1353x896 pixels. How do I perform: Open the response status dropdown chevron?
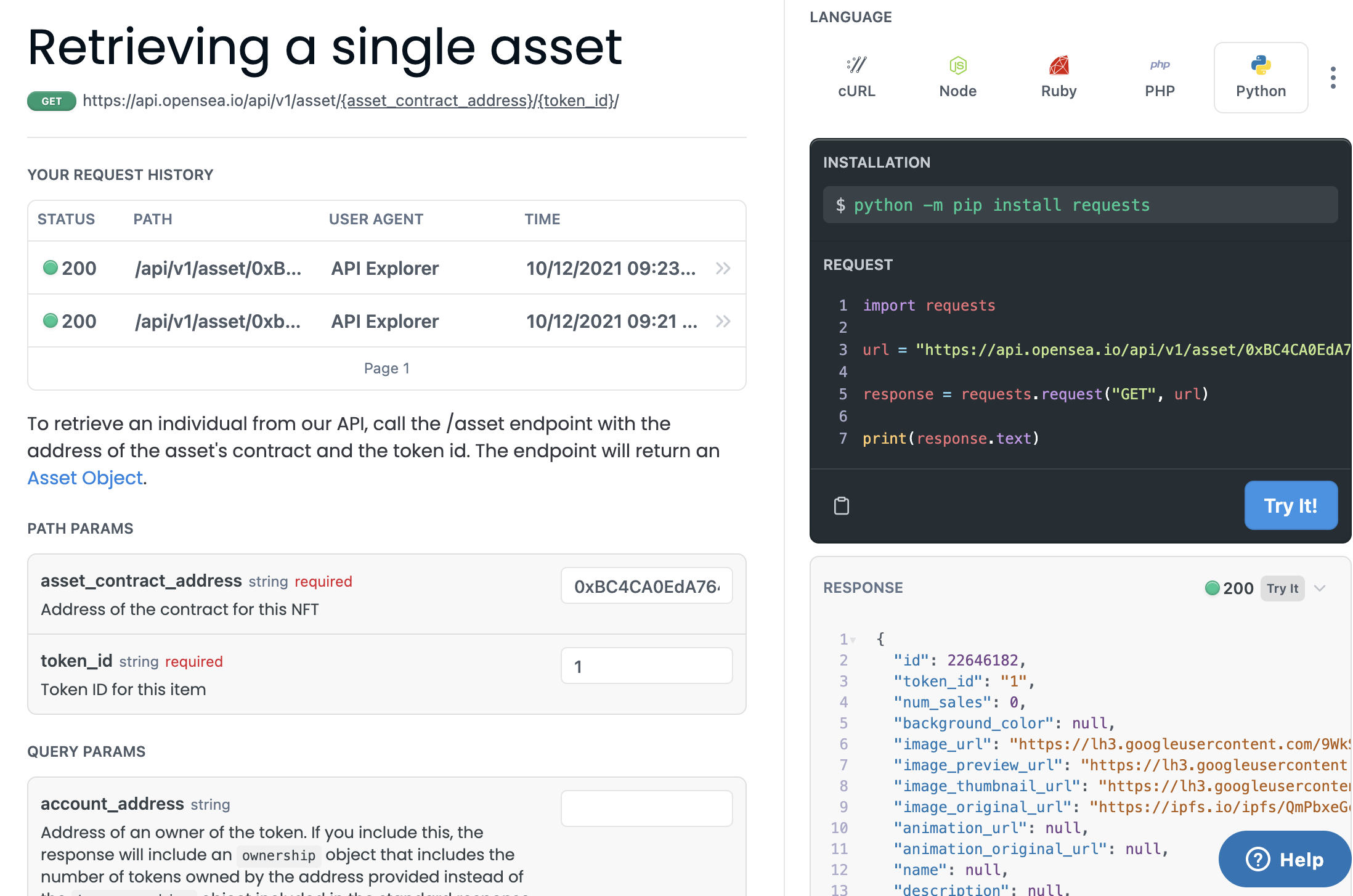point(1320,588)
